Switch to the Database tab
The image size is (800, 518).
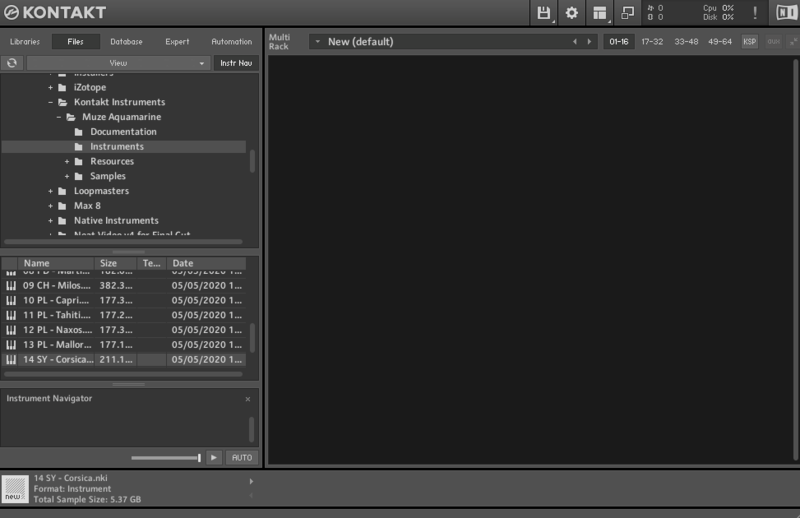(127, 42)
